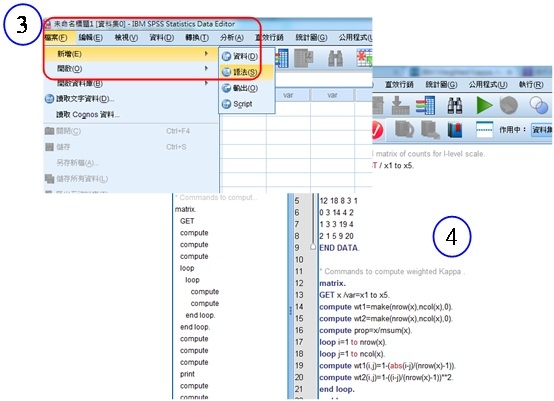Click the gray copy-cup toolbar icon
The width and height of the screenshot is (554, 401).
[404, 130]
